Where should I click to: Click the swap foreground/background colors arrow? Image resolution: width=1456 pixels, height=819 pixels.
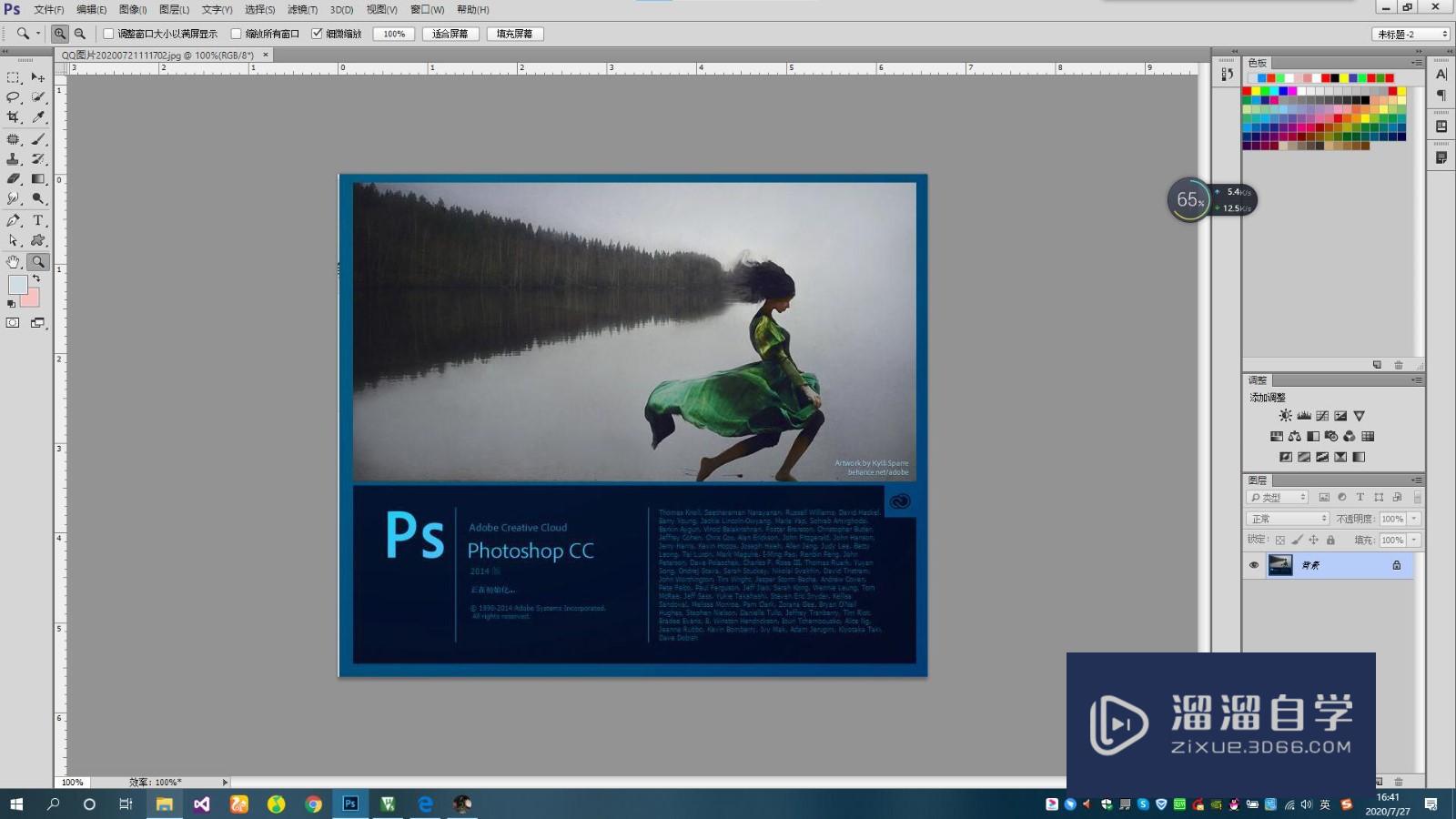pyautogui.click(x=36, y=279)
